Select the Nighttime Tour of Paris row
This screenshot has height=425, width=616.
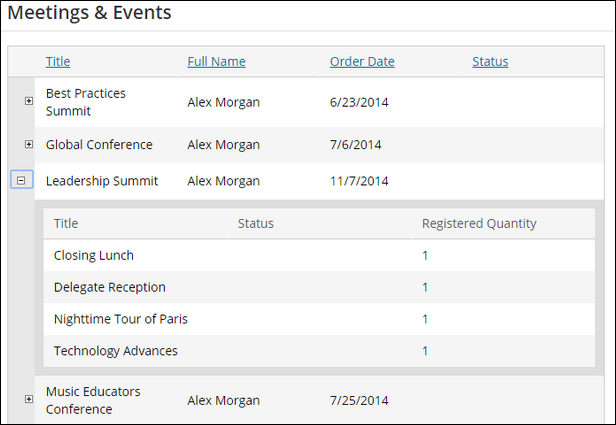(319, 319)
